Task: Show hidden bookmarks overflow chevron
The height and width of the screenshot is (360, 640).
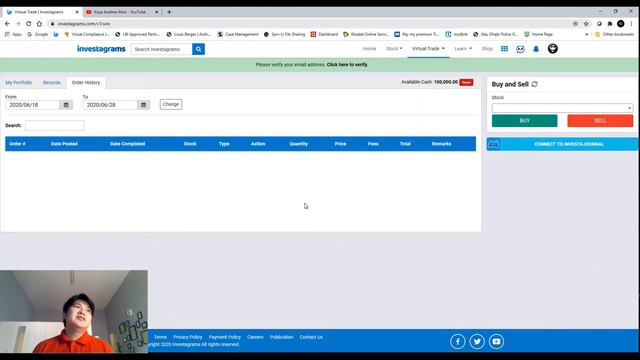Action: [587, 34]
